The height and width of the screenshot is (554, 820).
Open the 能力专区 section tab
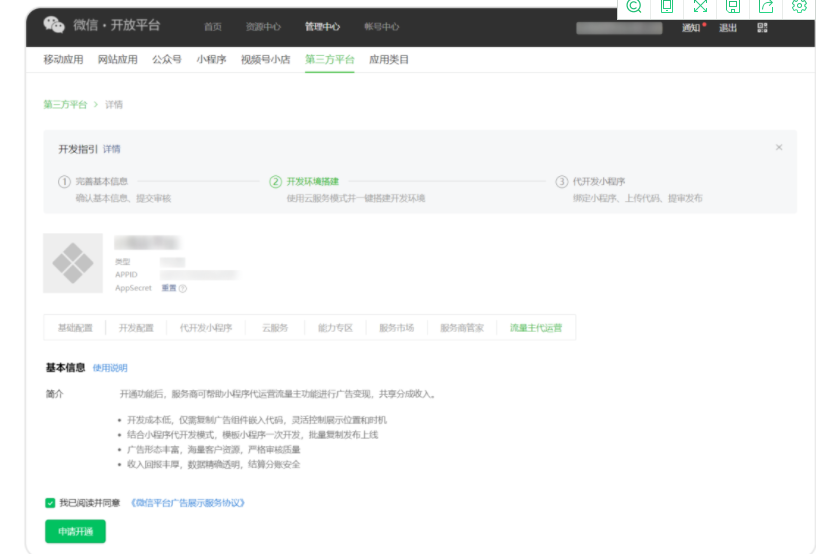335,328
